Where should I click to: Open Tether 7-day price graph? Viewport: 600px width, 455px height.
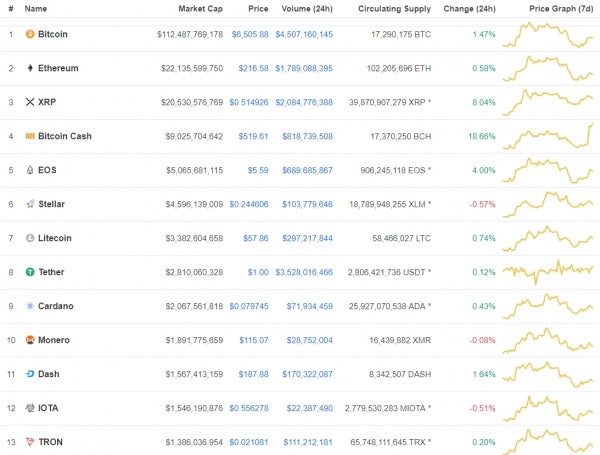[x=548, y=272]
